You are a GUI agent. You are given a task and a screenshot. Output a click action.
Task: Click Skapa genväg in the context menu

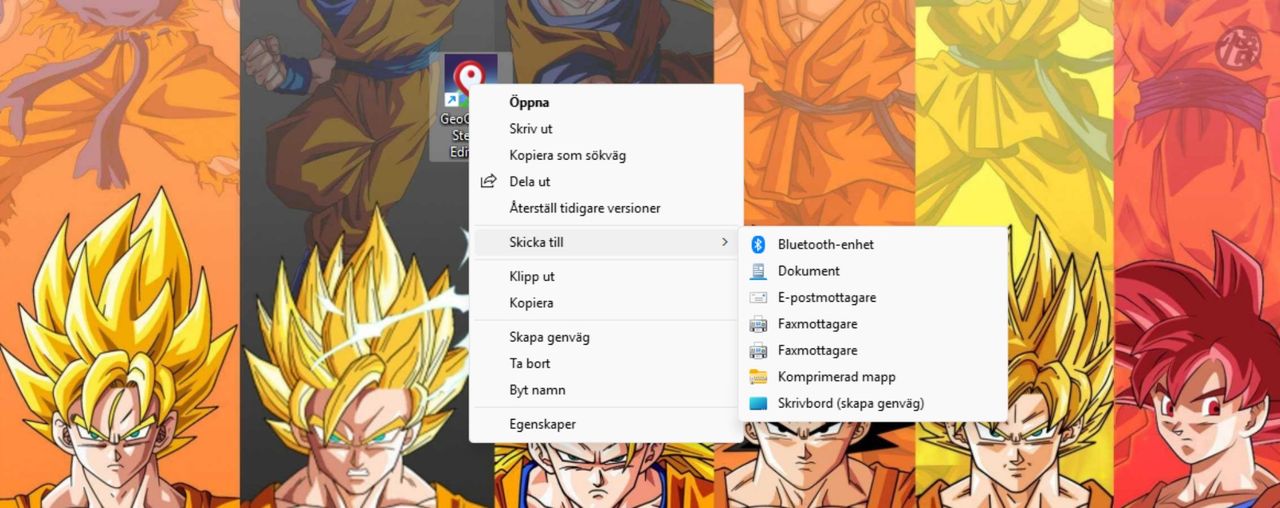click(606, 337)
